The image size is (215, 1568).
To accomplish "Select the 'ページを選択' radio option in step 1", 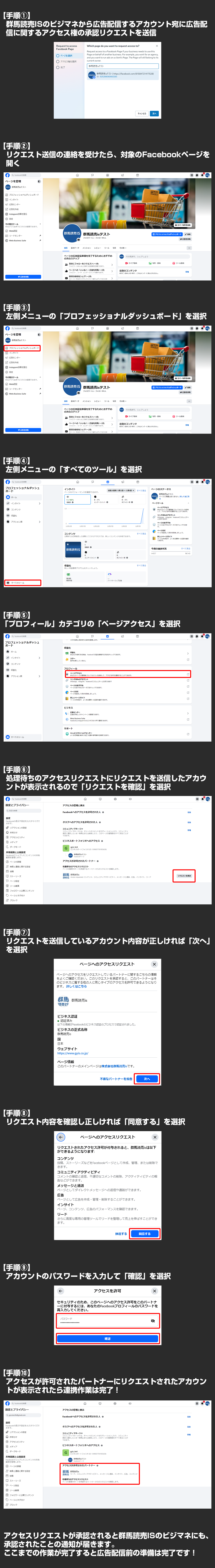I will click(x=58, y=55).
